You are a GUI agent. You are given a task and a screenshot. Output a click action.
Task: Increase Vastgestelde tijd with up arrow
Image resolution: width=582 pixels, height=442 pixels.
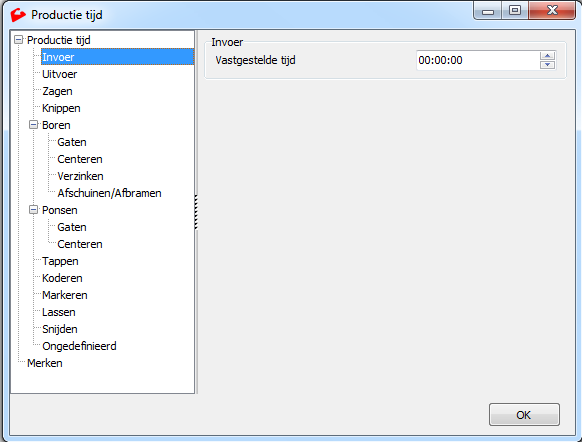coord(547,56)
